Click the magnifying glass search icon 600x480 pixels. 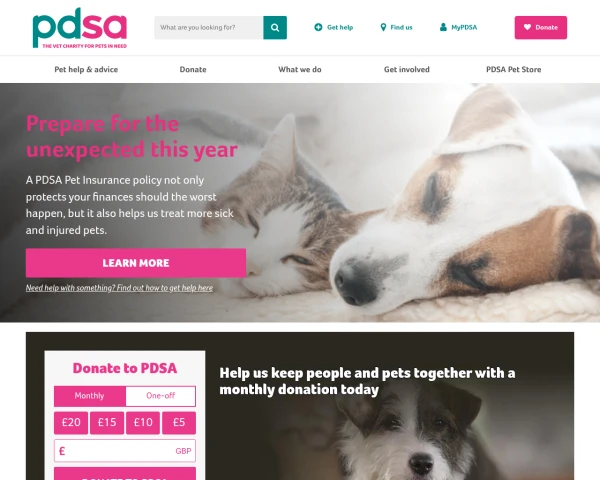coord(275,28)
